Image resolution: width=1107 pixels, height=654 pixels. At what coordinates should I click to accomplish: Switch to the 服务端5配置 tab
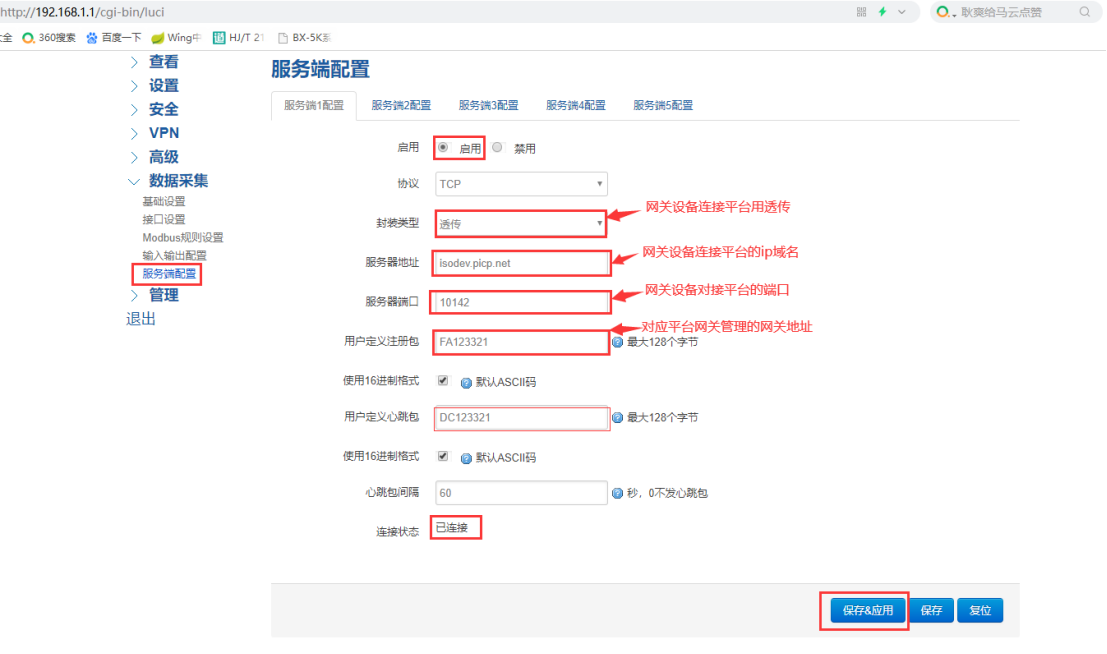(663, 105)
